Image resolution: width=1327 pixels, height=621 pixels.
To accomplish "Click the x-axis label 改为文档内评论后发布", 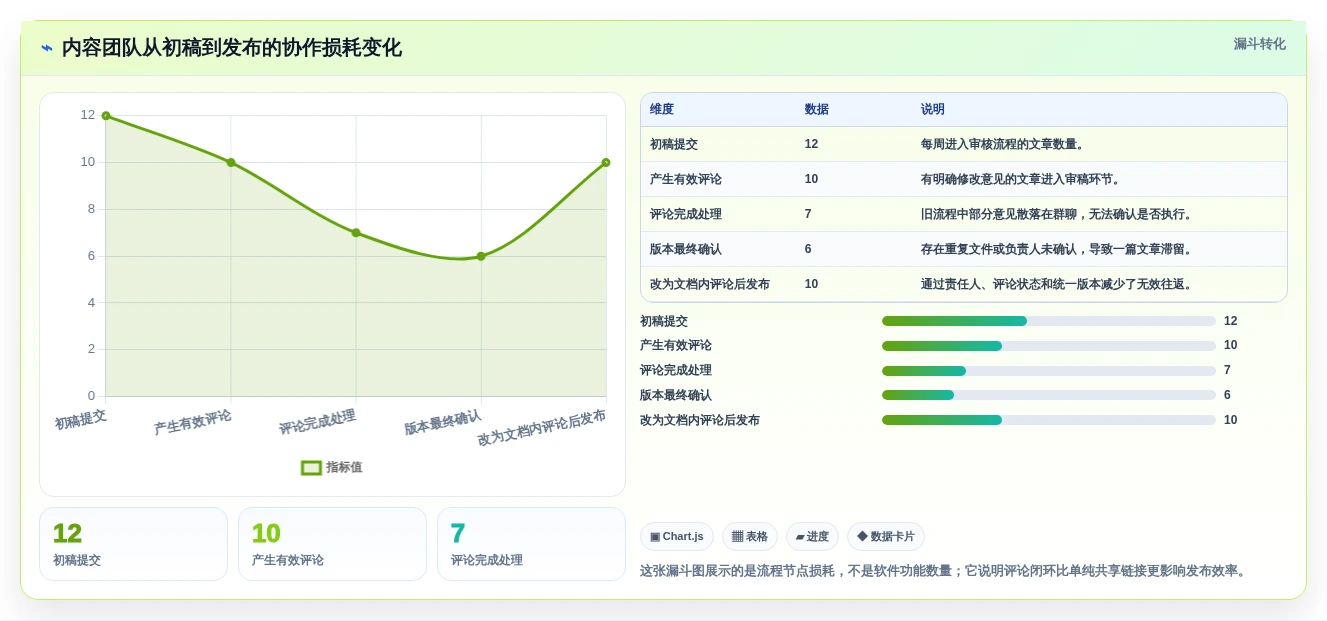I will tap(541, 428).
